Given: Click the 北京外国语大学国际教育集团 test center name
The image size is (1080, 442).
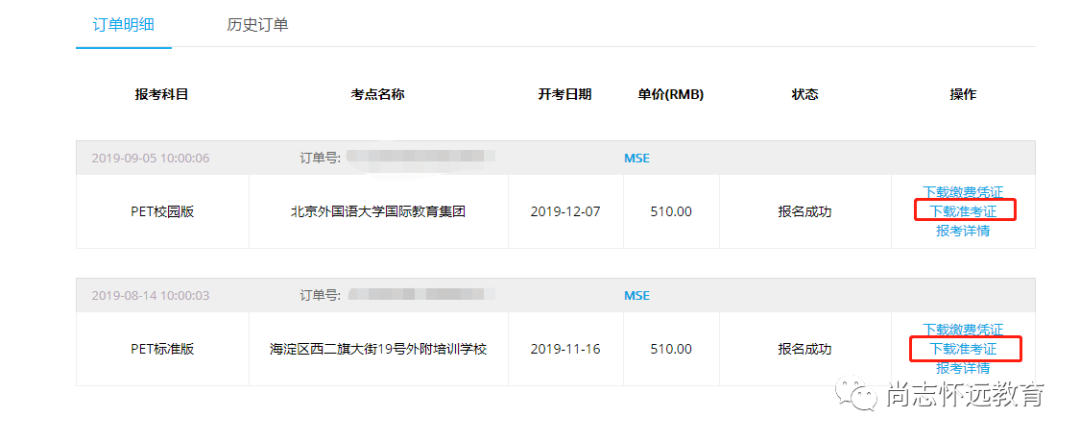Looking at the screenshot, I should (378, 212).
